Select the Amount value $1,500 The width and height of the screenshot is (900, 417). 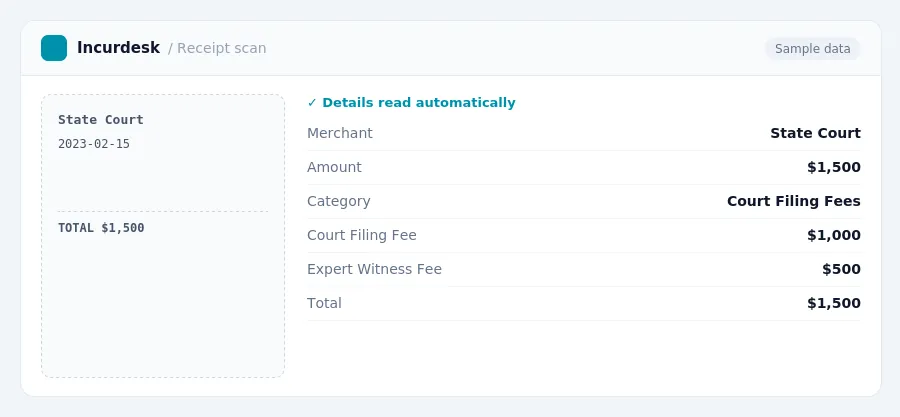tap(833, 167)
